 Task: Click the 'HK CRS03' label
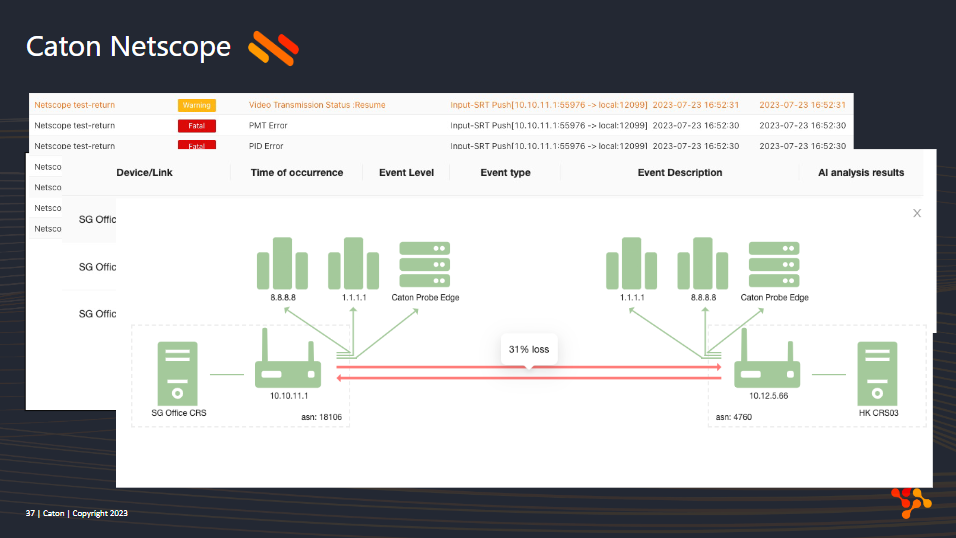[x=879, y=413]
